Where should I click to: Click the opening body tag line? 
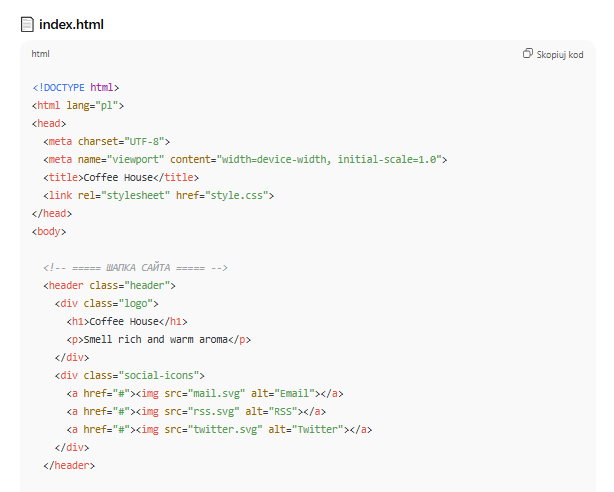(49, 231)
